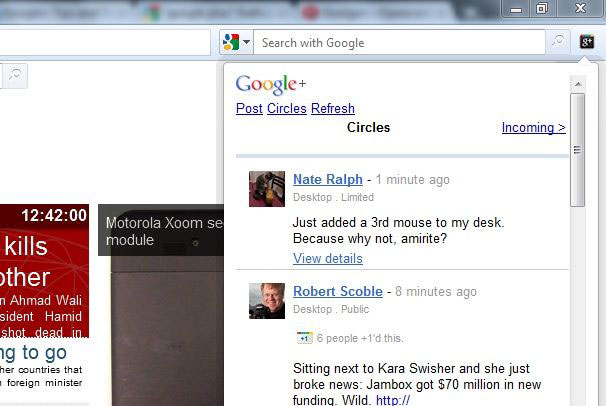Click the panel scrollbar up arrow
606x406 pixels.
coord(578,84)
